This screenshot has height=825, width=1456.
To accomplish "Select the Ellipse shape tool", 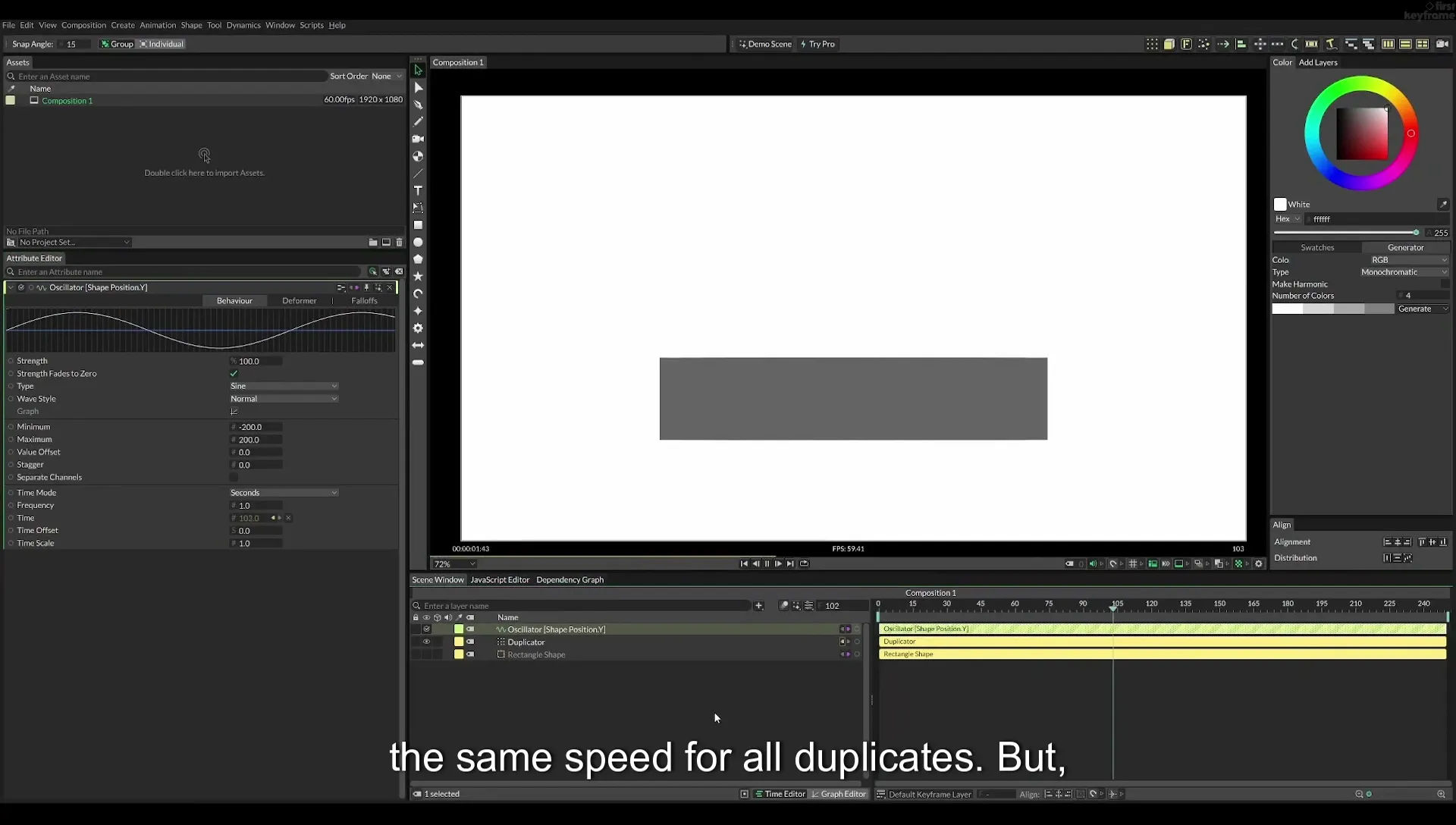I will pyautogui.click(x=418, y=243).
